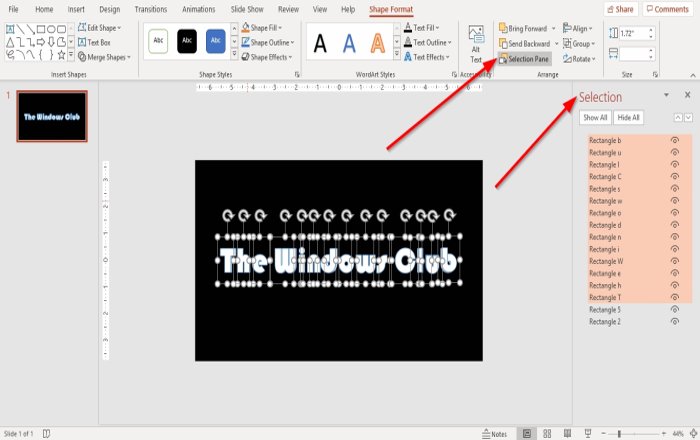Hide Rectangle T with its eye icon
The width and height of the screenshot is (700, 440).
pyautogui.click(x=675, y=297)
